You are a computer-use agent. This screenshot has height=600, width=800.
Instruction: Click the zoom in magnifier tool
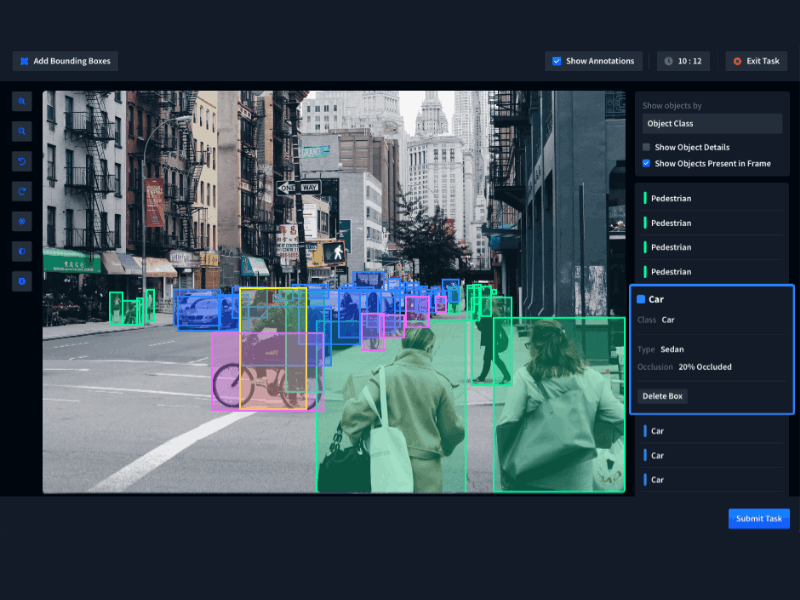[x=22, y=101]
